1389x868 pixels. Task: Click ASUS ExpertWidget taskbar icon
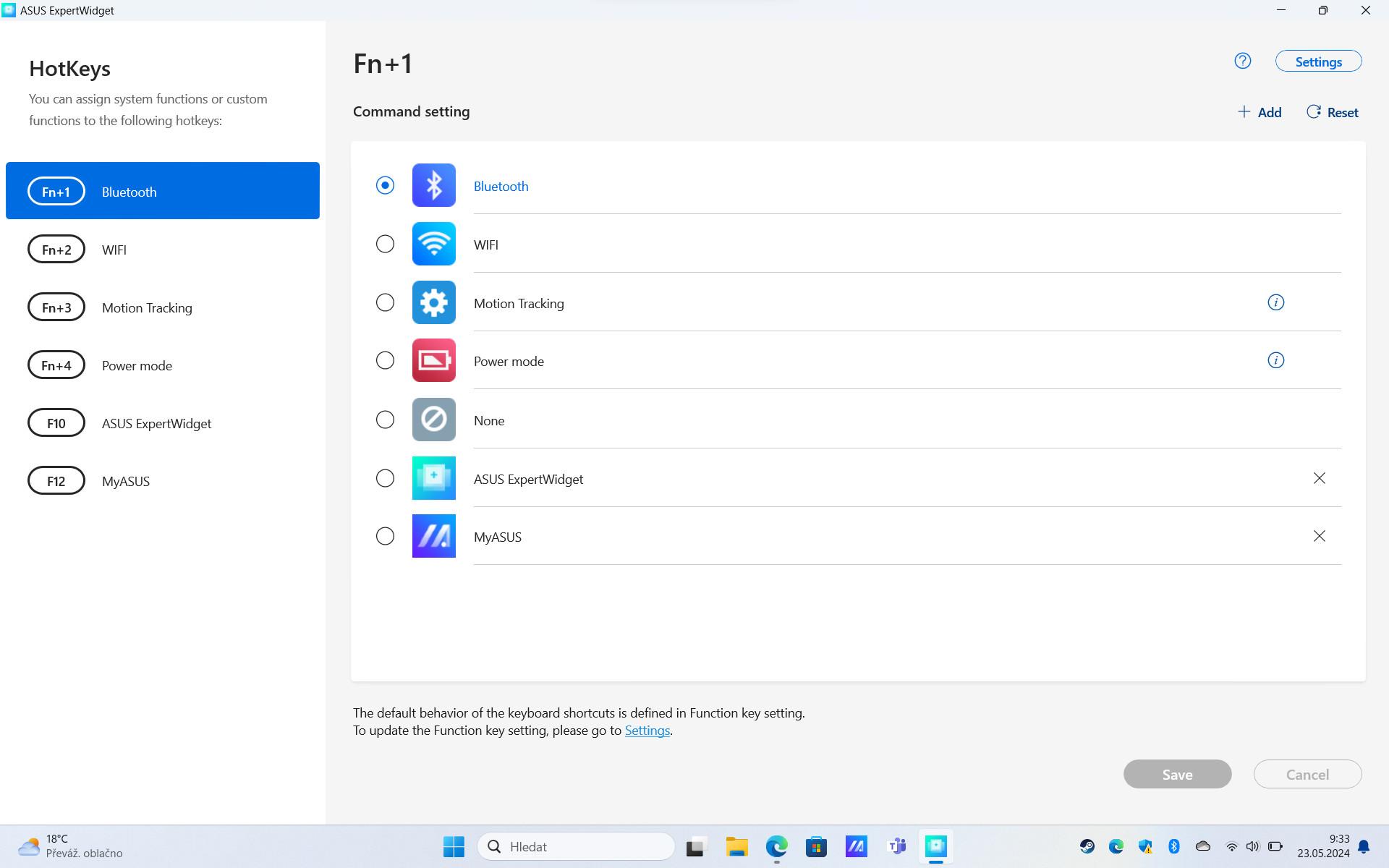pyautogui.click(x=936, y=846)
